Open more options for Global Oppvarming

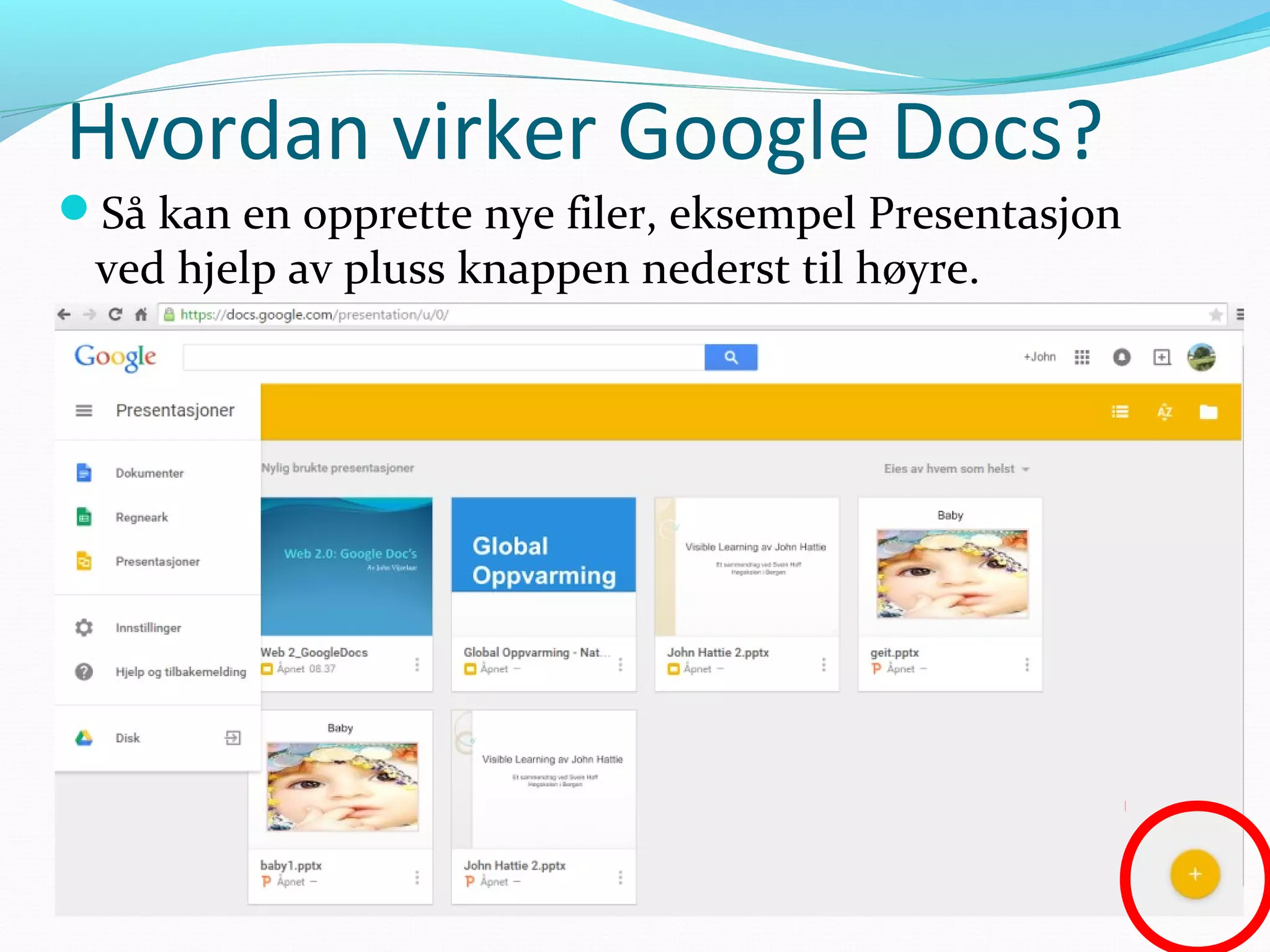coord(620,664)
